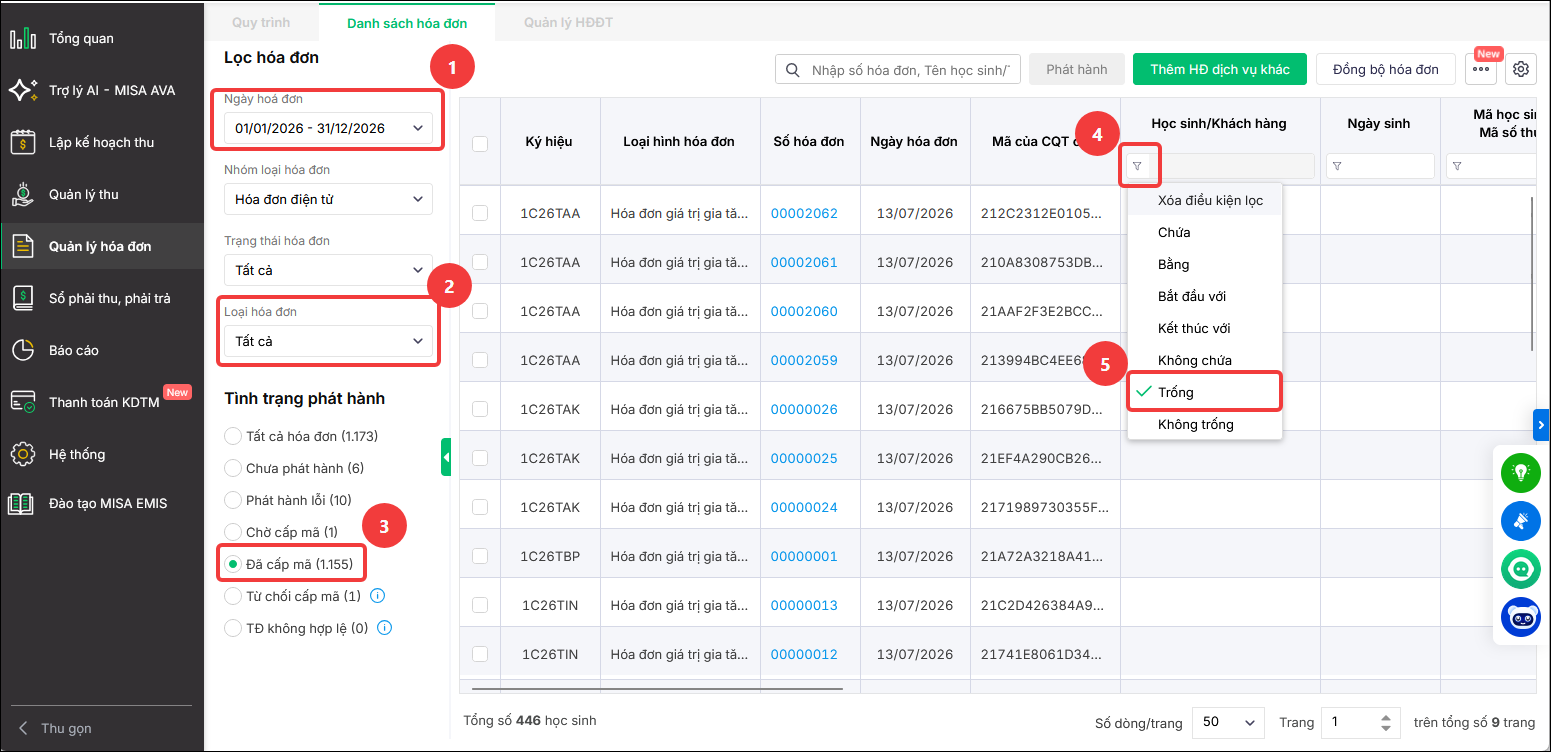Image resolution: width=1551 pixels, height=752 pixels.
Task: Tick the checkbox for invoice 00002062
Action: coord(480,213)
